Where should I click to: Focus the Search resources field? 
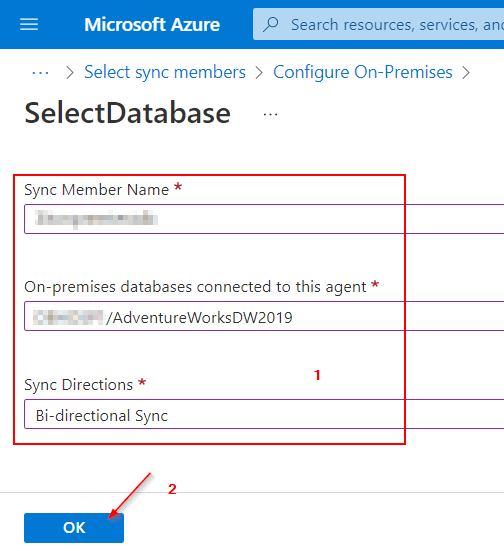[x=379, y=24]
